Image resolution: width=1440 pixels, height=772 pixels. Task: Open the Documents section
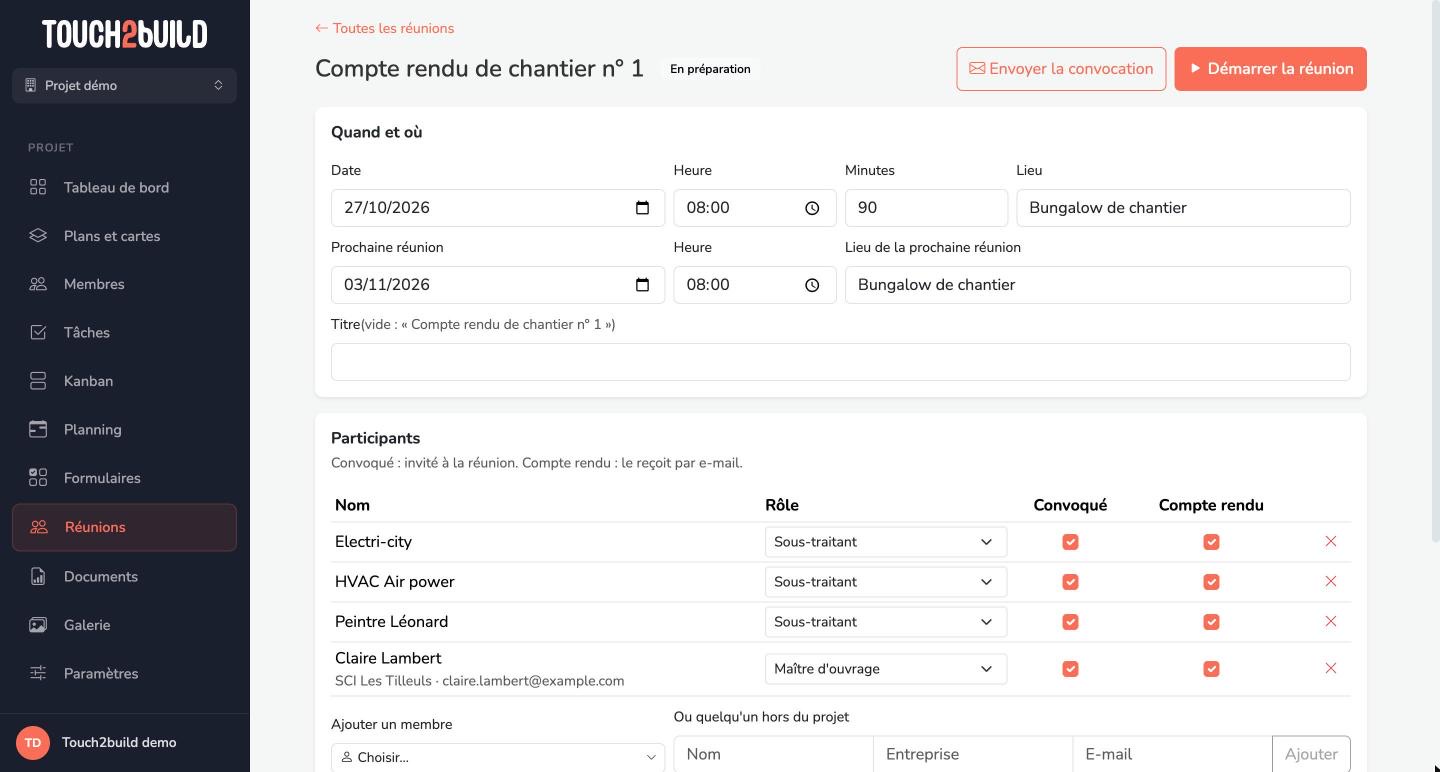tap(124, 576)
